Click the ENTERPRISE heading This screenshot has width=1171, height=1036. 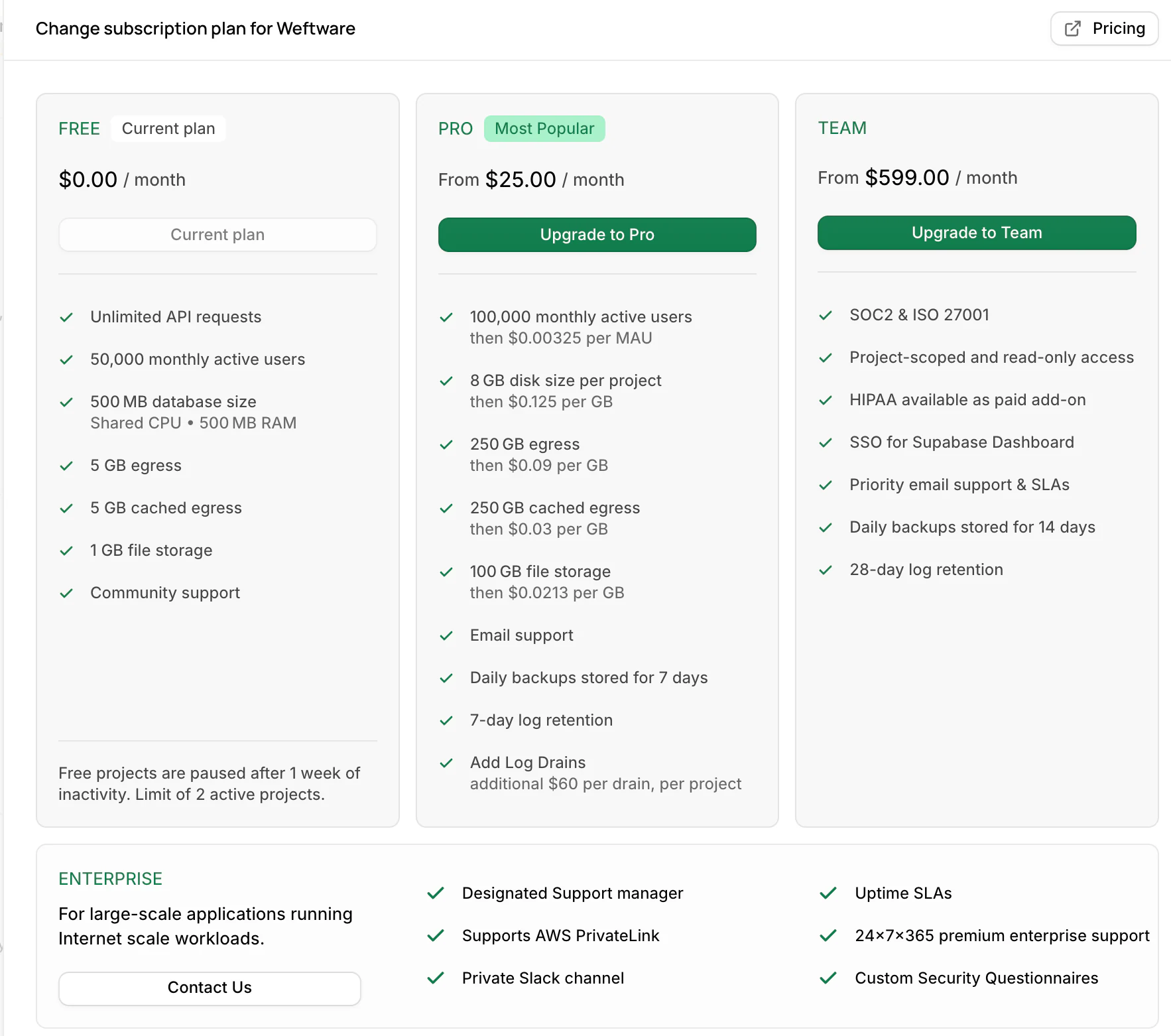[x=111, y=879]
